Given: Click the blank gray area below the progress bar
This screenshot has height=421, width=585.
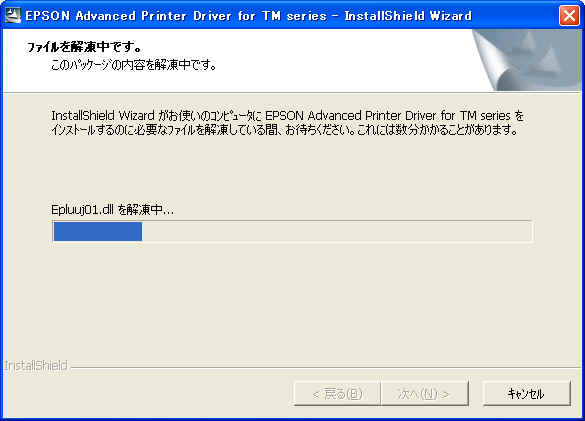Looking at the screenshot, I should click(x=292, y=299).
